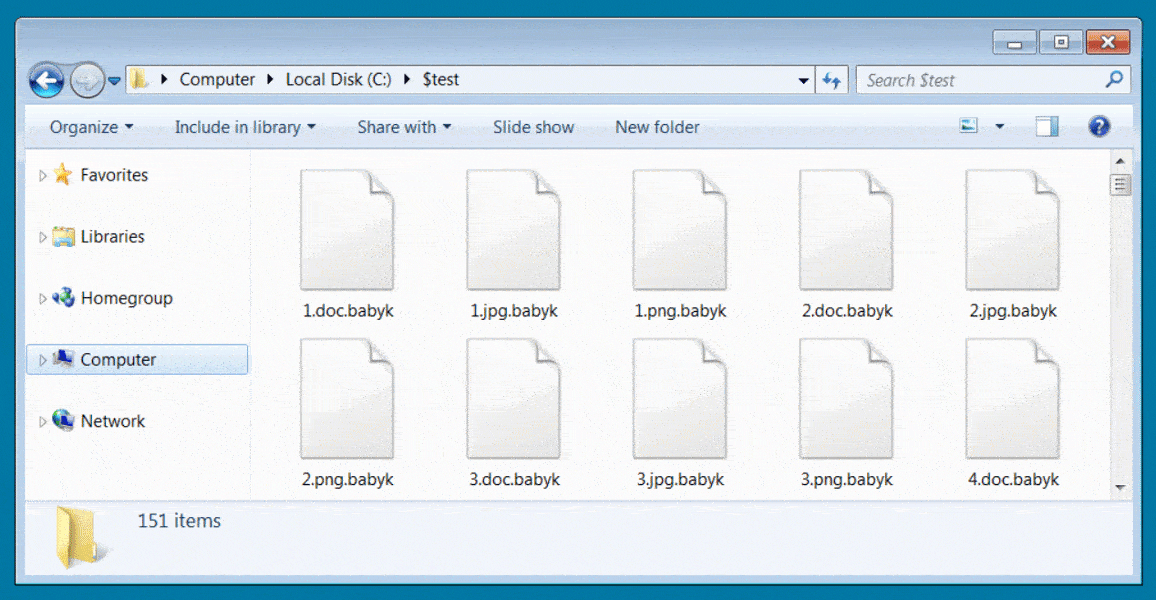Screen dimensions: 1156x600
Task: Select the 1.png.babyk file icon
Action: 680,230
